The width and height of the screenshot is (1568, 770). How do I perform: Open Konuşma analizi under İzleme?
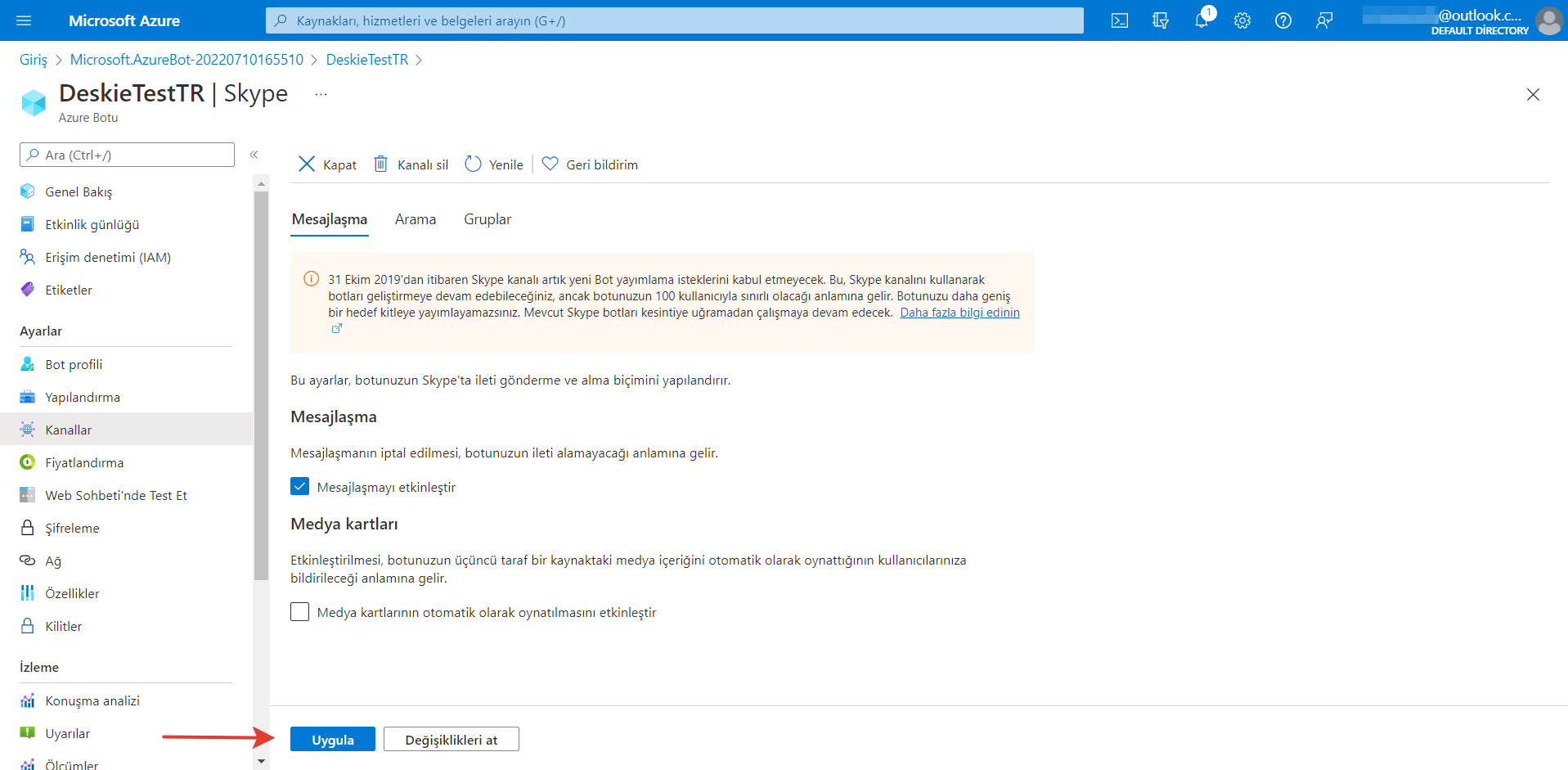[x=92, y=700]
